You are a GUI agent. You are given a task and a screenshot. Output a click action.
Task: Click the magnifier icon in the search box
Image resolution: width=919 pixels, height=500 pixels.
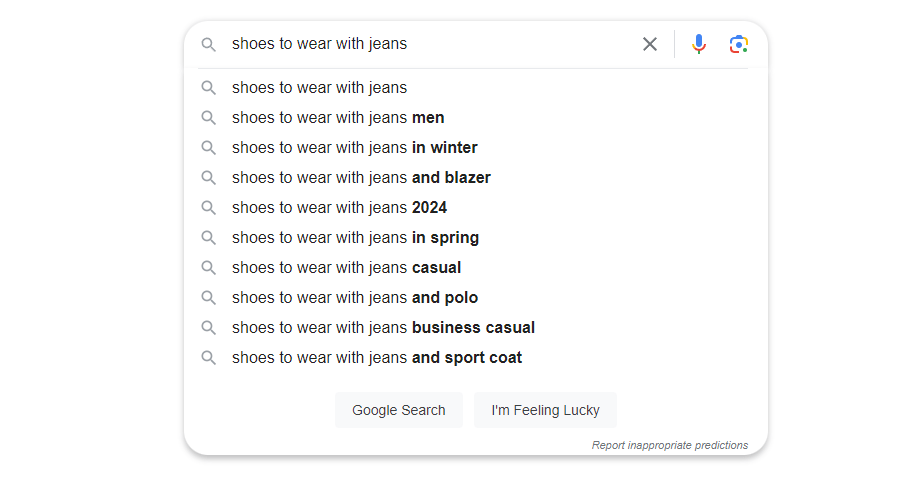tap(208, 44)
